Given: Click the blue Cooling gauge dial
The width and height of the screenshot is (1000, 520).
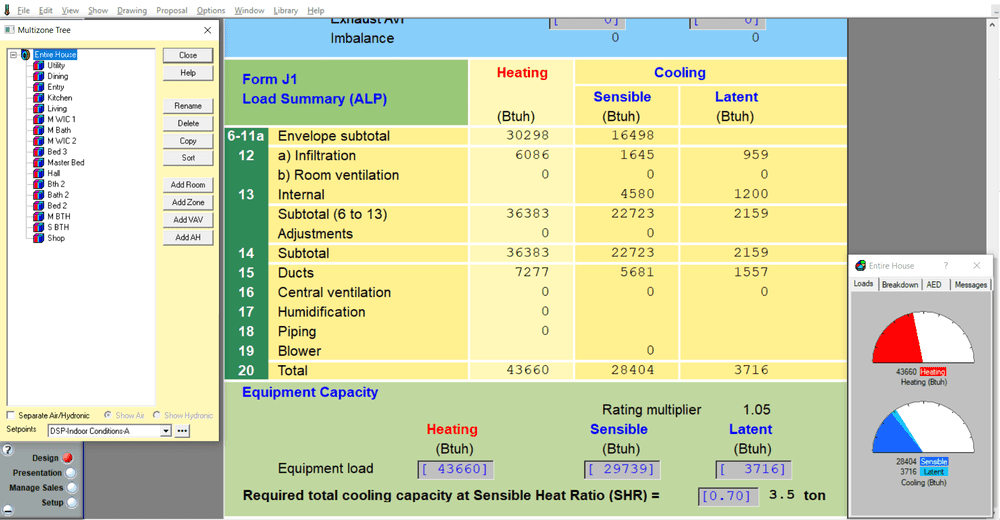Looking at the screenshot, I should [923, 427].
